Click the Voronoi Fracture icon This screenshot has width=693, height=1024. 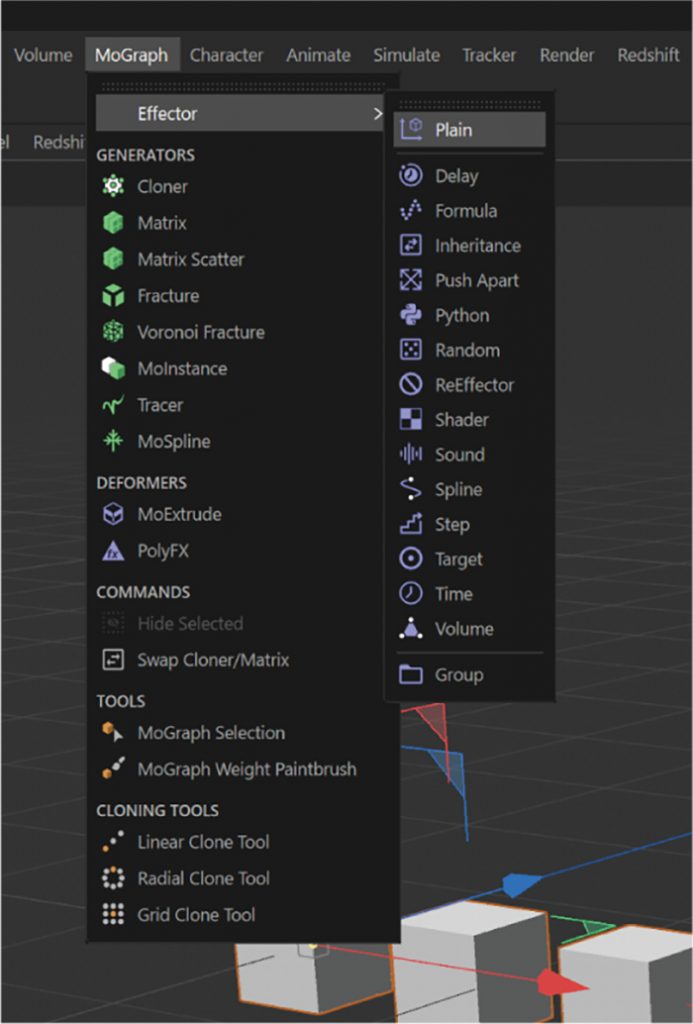112,331
